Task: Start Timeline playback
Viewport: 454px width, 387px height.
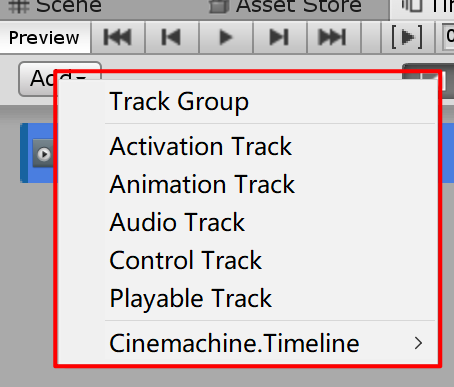Action: pyautogui.click(x=226, y=37)
